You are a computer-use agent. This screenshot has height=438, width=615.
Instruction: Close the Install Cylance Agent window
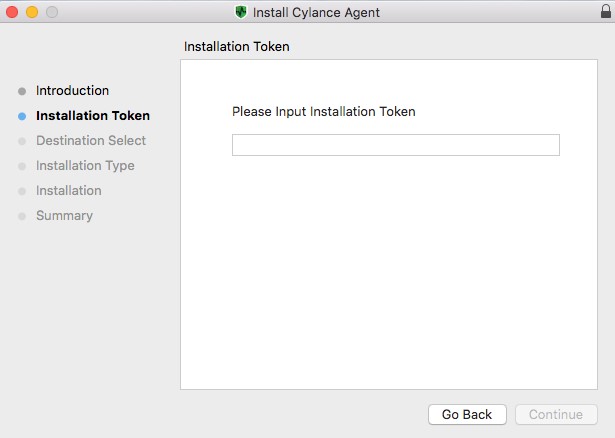[12, 13]
